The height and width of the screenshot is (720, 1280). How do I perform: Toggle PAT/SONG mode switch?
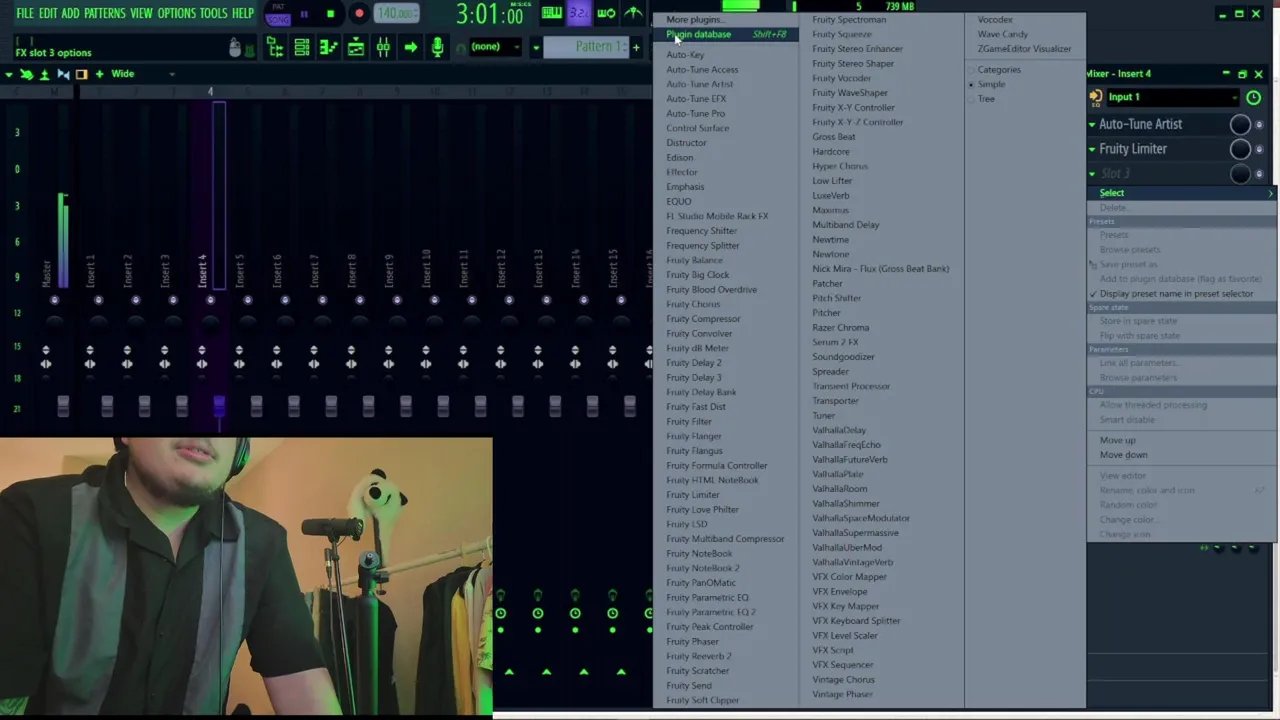click(x=279, y=14)
